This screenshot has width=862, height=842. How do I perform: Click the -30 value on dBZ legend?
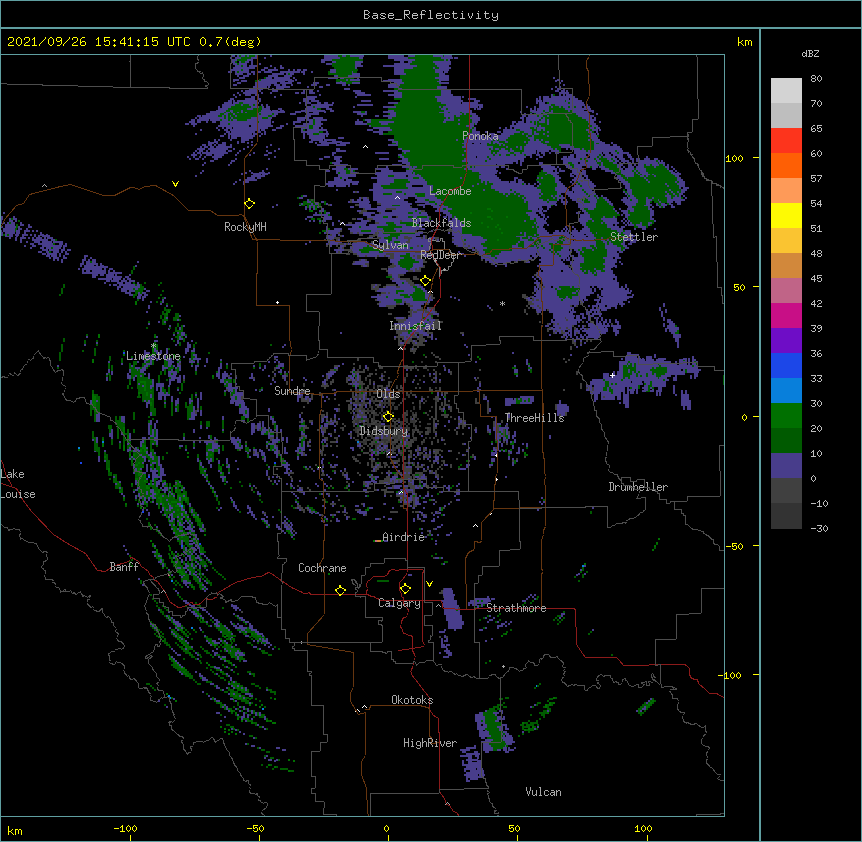click(819, 528)
